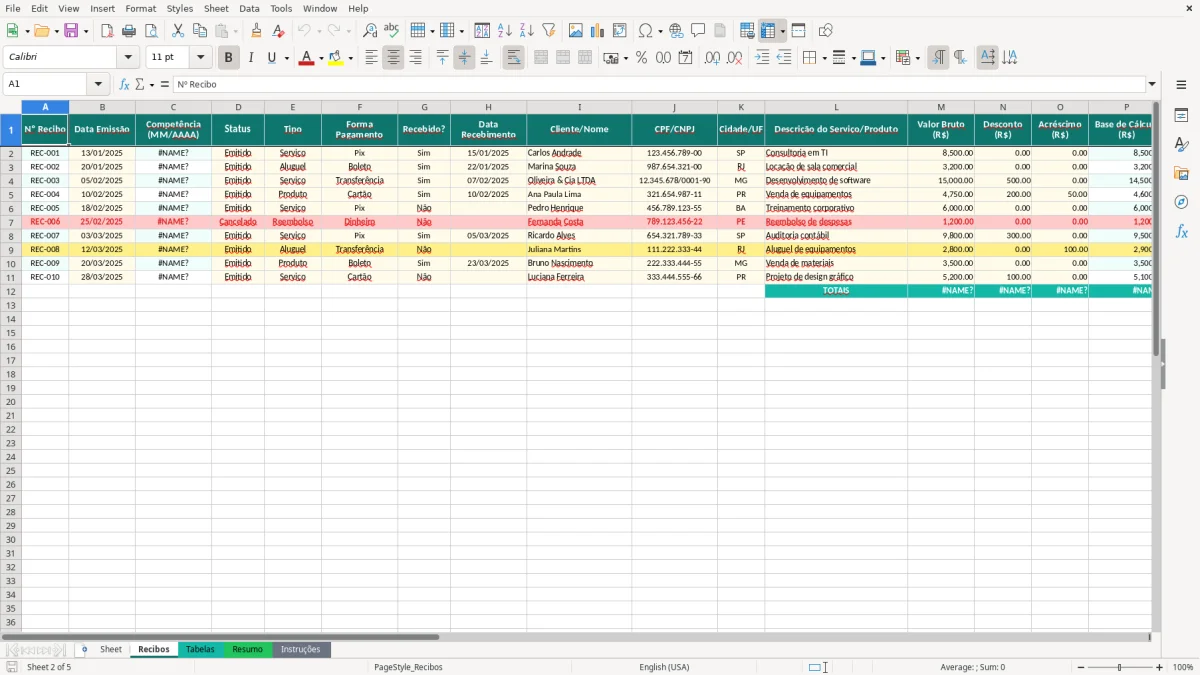Add a decimal place
Screen dimensions: 1200x675
tap(712, 58)
